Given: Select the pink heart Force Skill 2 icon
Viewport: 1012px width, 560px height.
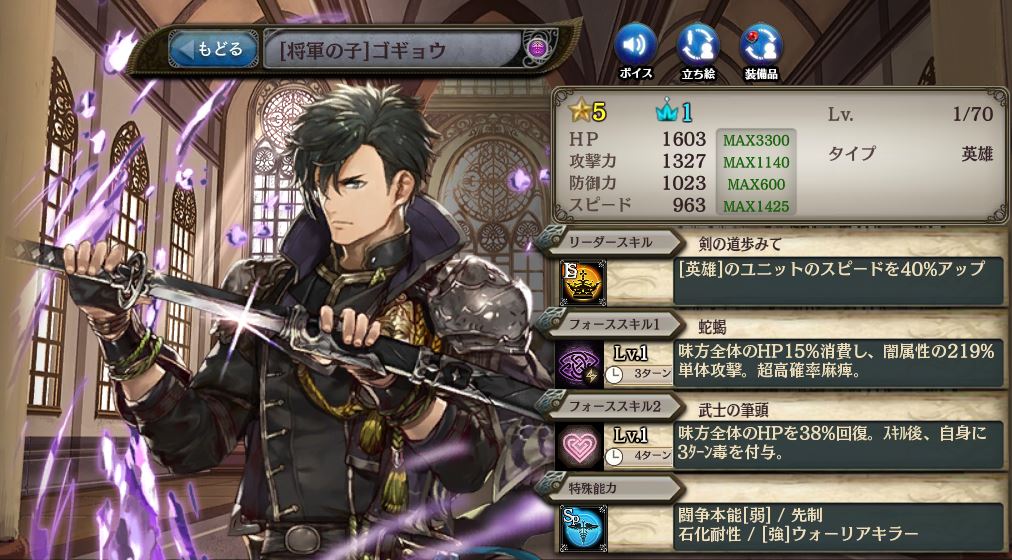Looking at the screenshot, I should (x=580, y=446).
